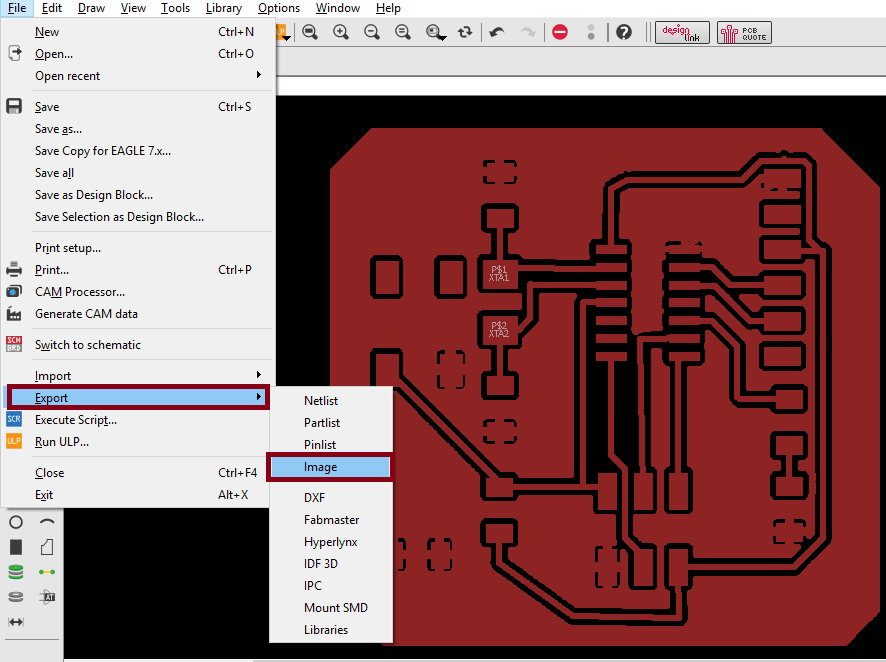The height and width of the screenshot is (662, 886).
Task: Open the Library menu
Action: click(x=224, y=8)
